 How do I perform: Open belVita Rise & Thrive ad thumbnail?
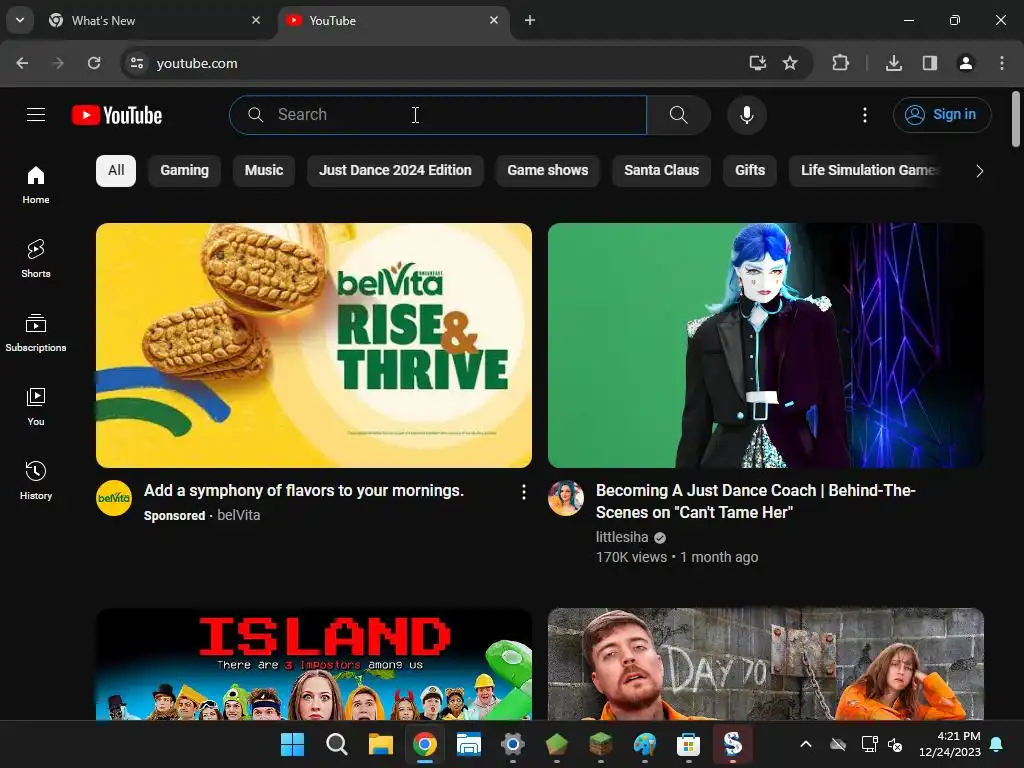pos(313,345)
